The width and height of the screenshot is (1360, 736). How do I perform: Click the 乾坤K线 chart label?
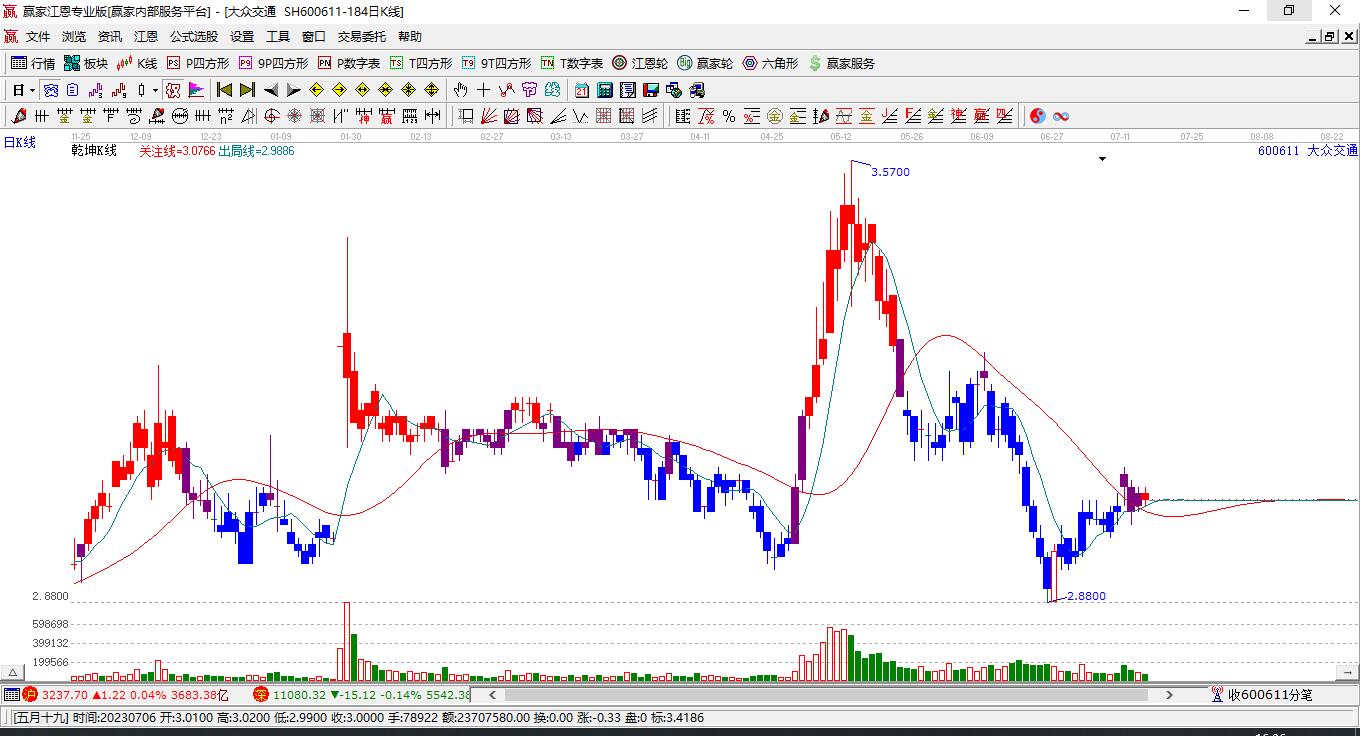coord(94,151)
